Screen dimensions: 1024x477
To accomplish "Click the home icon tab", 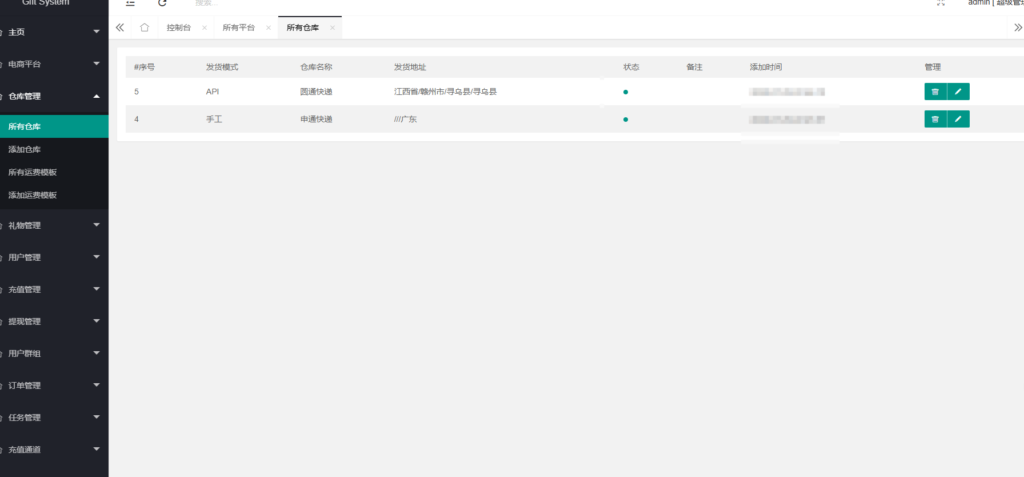I will 144,27.
